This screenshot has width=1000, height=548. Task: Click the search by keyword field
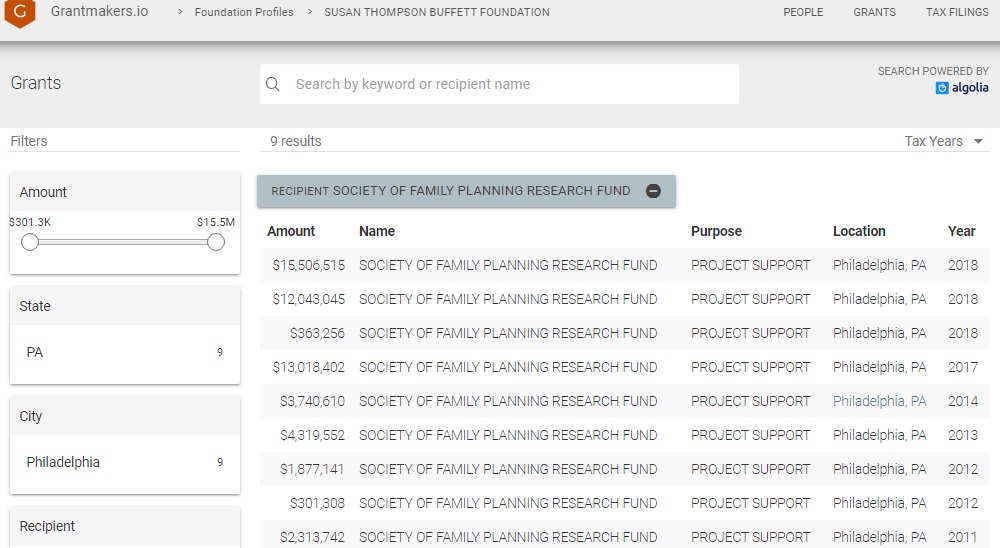[499, 84]
